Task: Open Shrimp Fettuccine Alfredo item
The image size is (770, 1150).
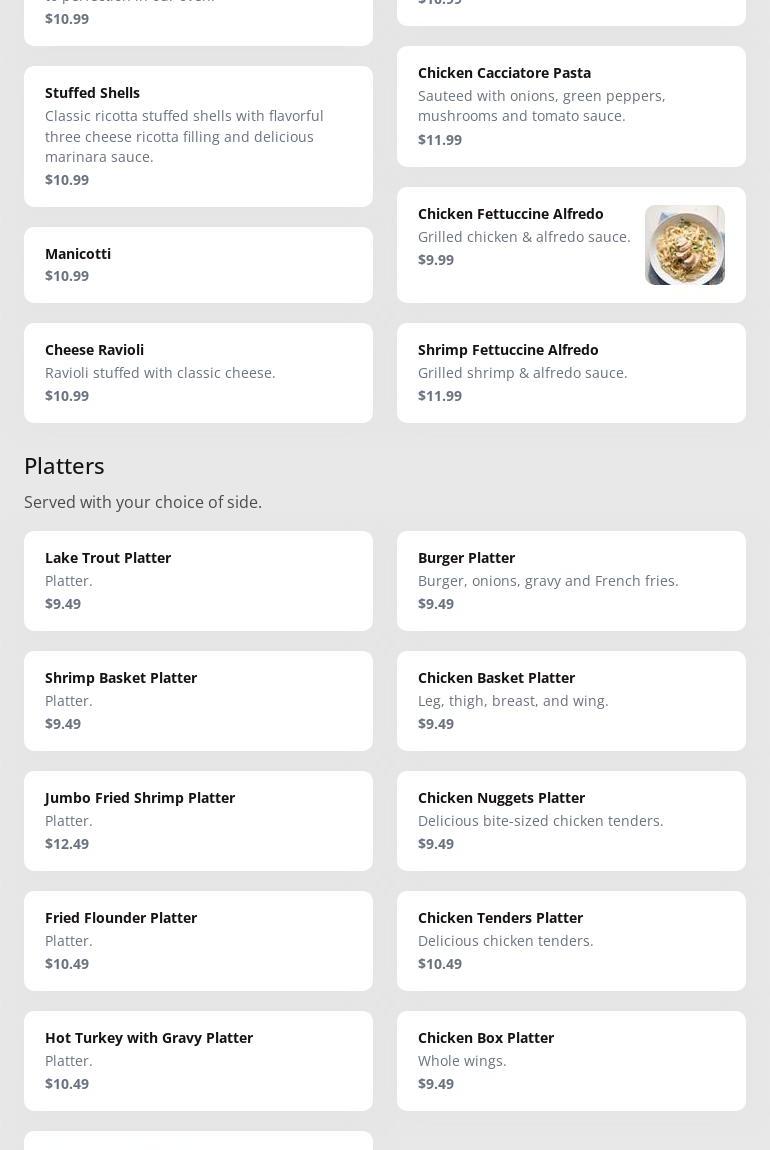Action: pyautogui.click(x=571, y=372)
